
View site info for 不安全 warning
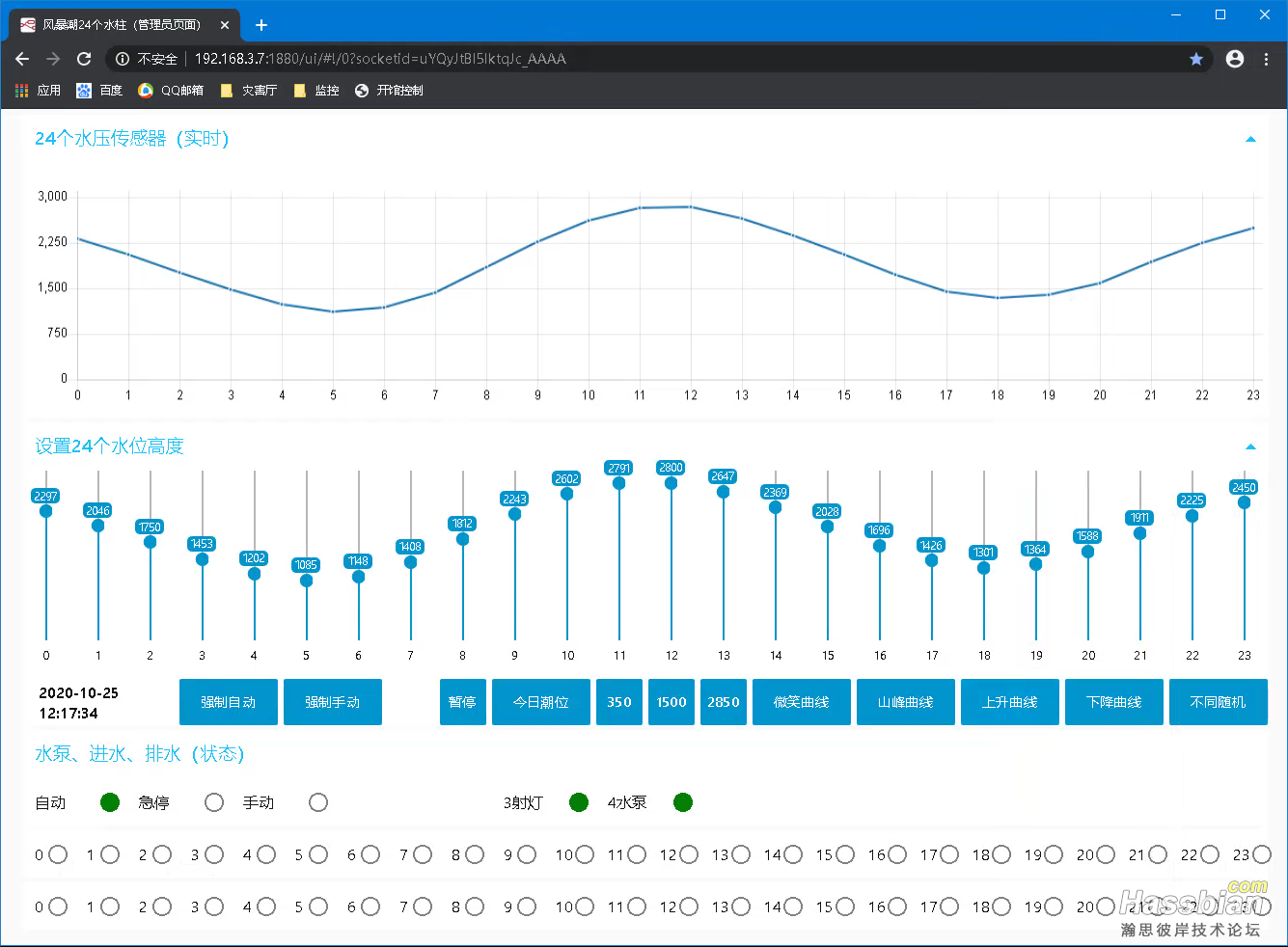[x=147, y=59]
